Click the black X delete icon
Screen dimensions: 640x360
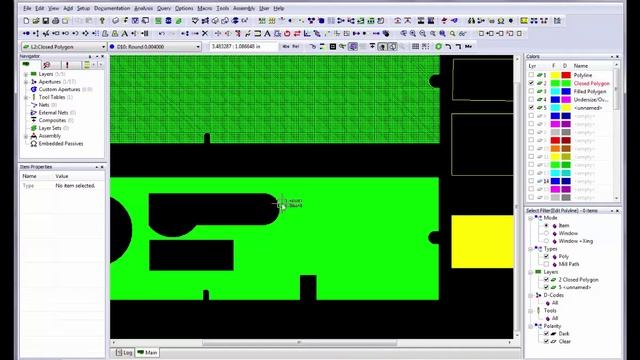(205, 33)
